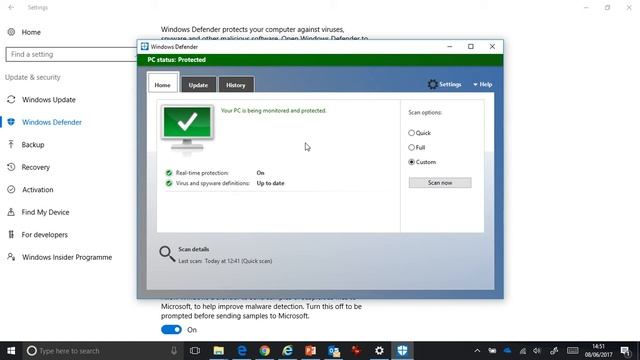Click the Last scan details text
Image resolution: width=640 pixels, height=360 pixels.
click(x=225, y=261)
